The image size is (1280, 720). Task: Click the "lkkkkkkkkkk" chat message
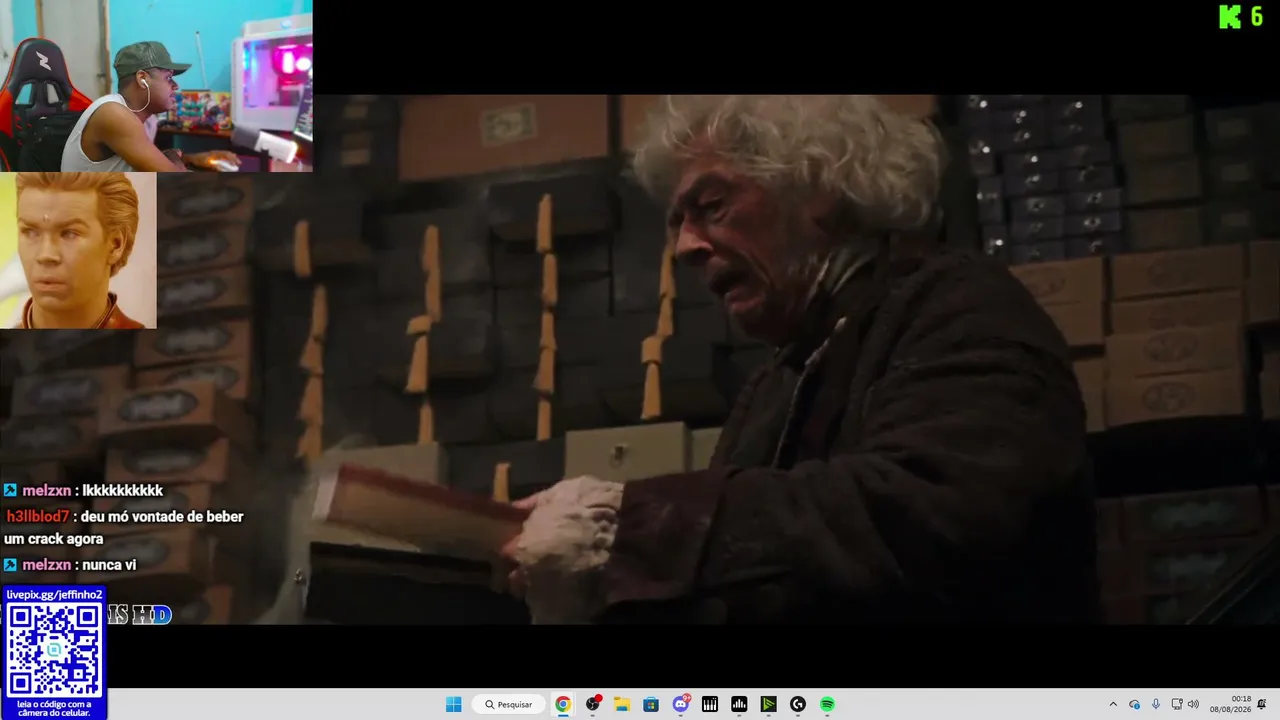coord(122,490)
